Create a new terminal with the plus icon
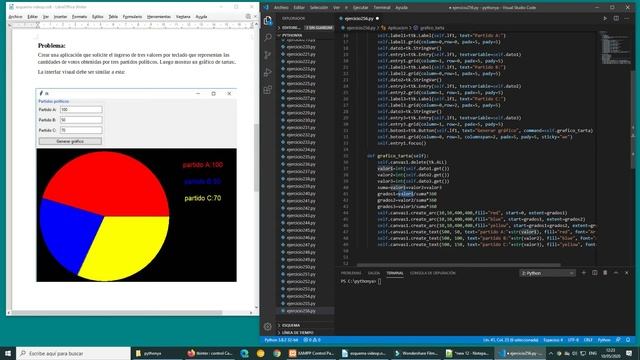640x360 pixels. (x=584, y=273)
